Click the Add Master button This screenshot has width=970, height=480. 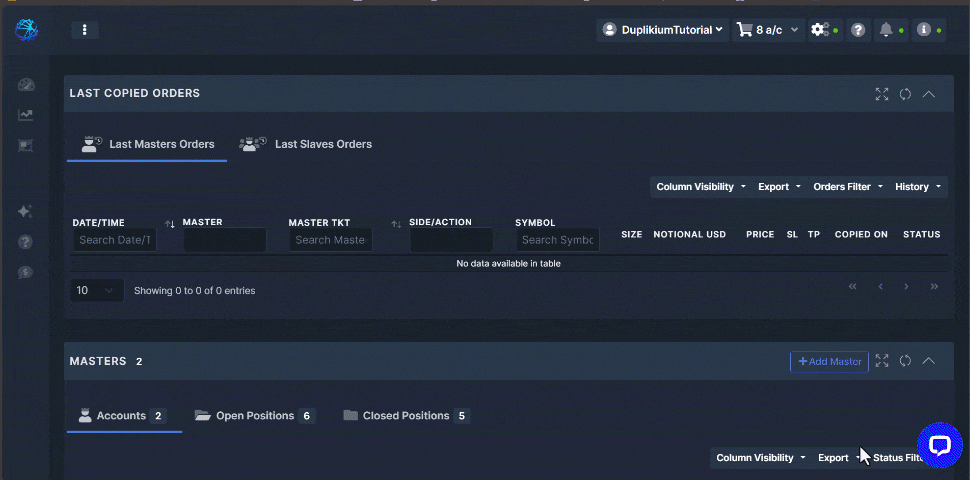pyautogui.click(x=829, y=361)
